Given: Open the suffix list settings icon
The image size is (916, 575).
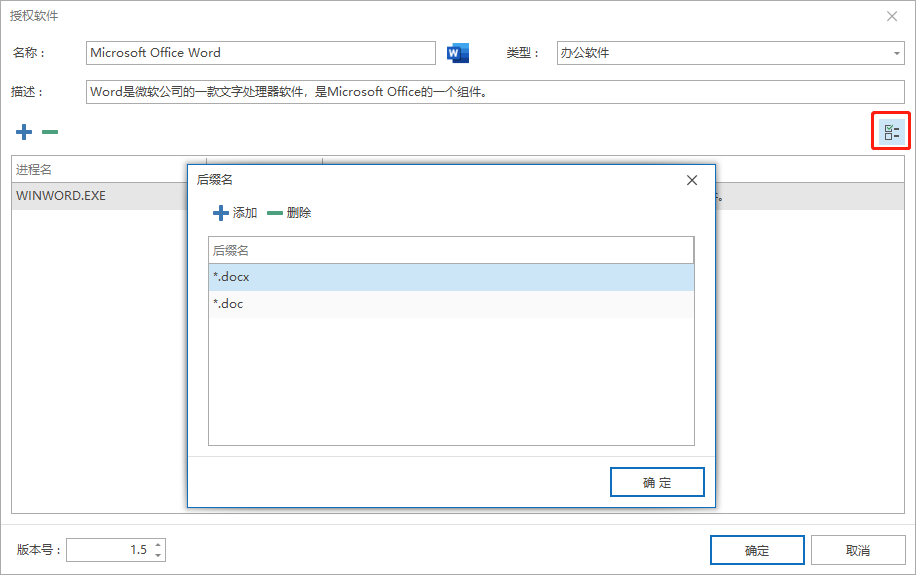Looking at the screenshot, I should click(891, 131).
